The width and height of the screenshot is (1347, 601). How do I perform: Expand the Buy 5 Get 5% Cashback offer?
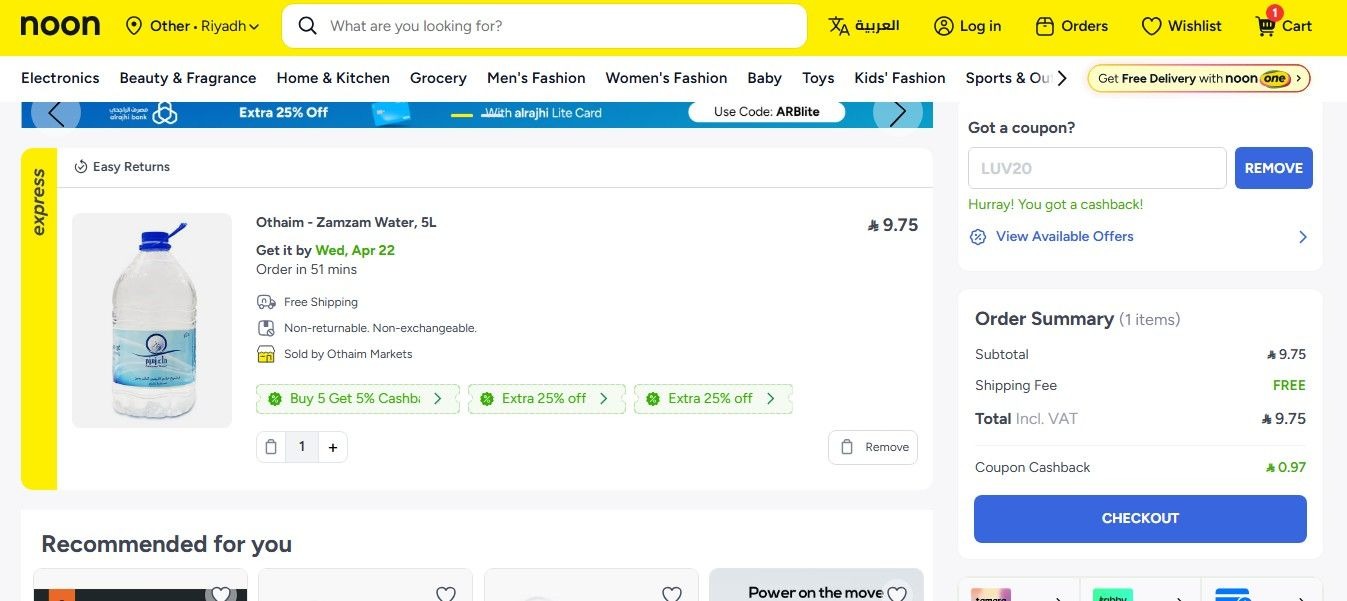pyautogui.click(x=358, y=398)
